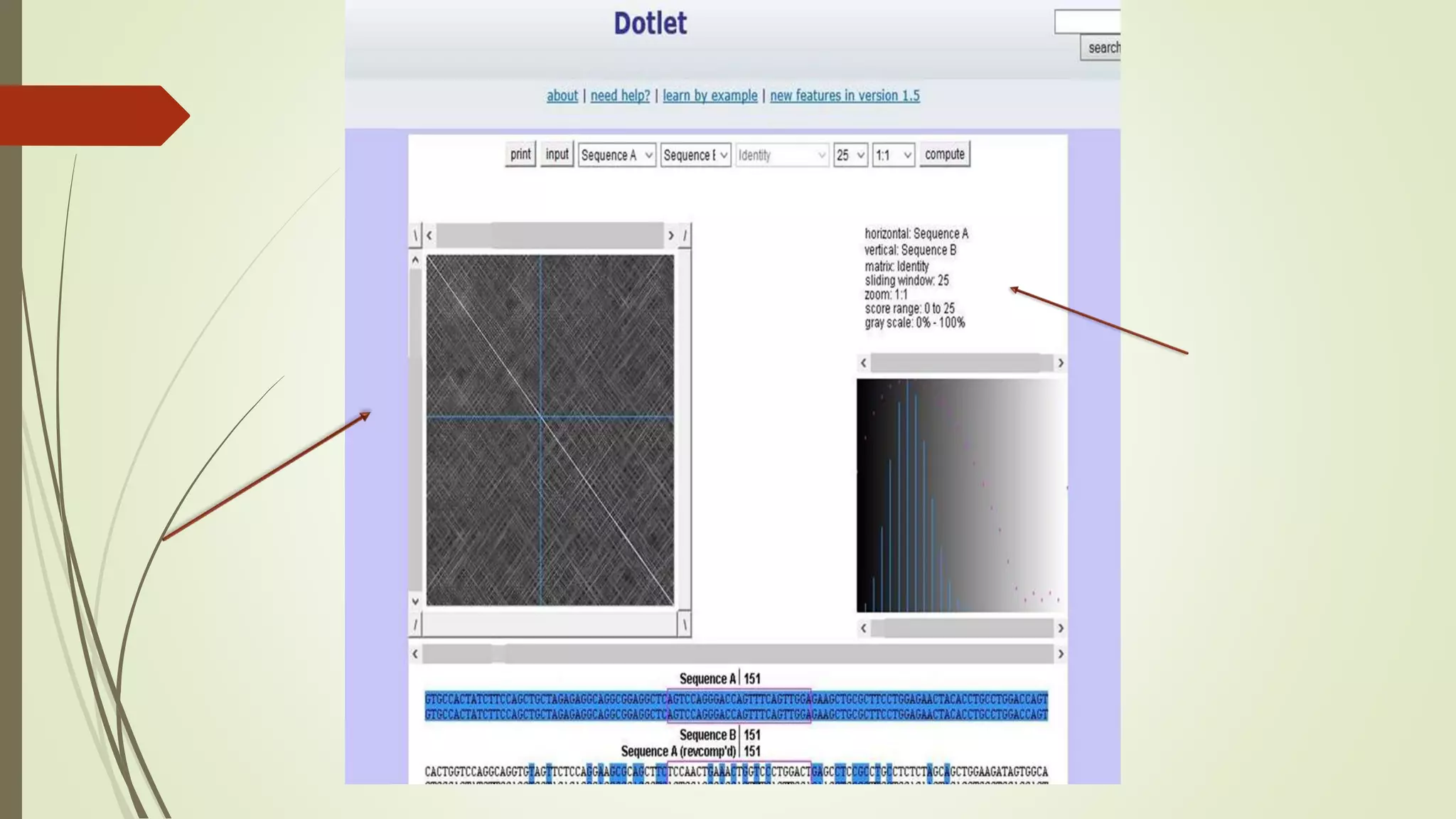Click right arrow of sequence alignment scrollbar
1456x819 pixels.
1061,654
